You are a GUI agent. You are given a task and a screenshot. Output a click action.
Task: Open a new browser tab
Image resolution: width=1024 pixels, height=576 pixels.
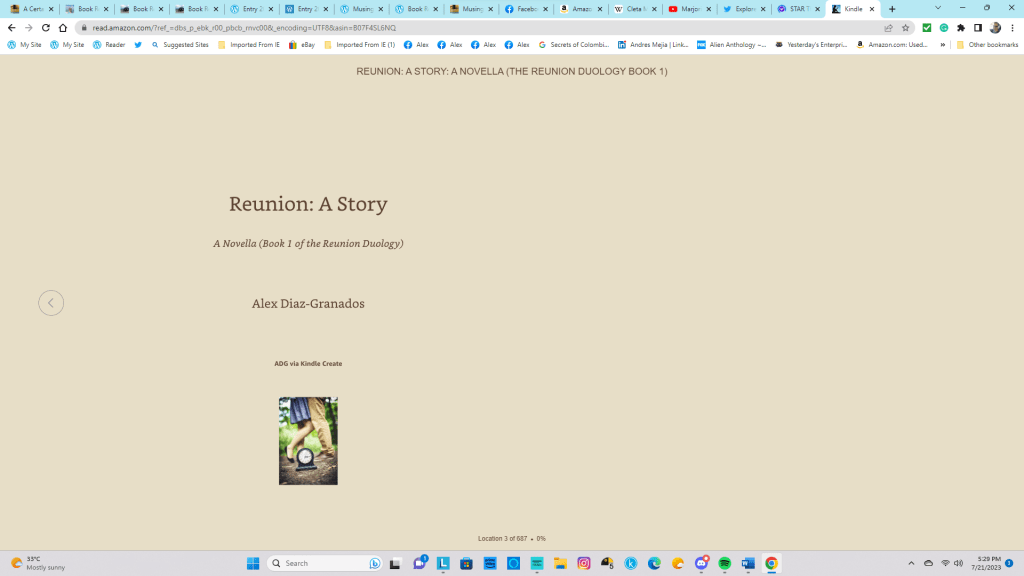(892, 9)
